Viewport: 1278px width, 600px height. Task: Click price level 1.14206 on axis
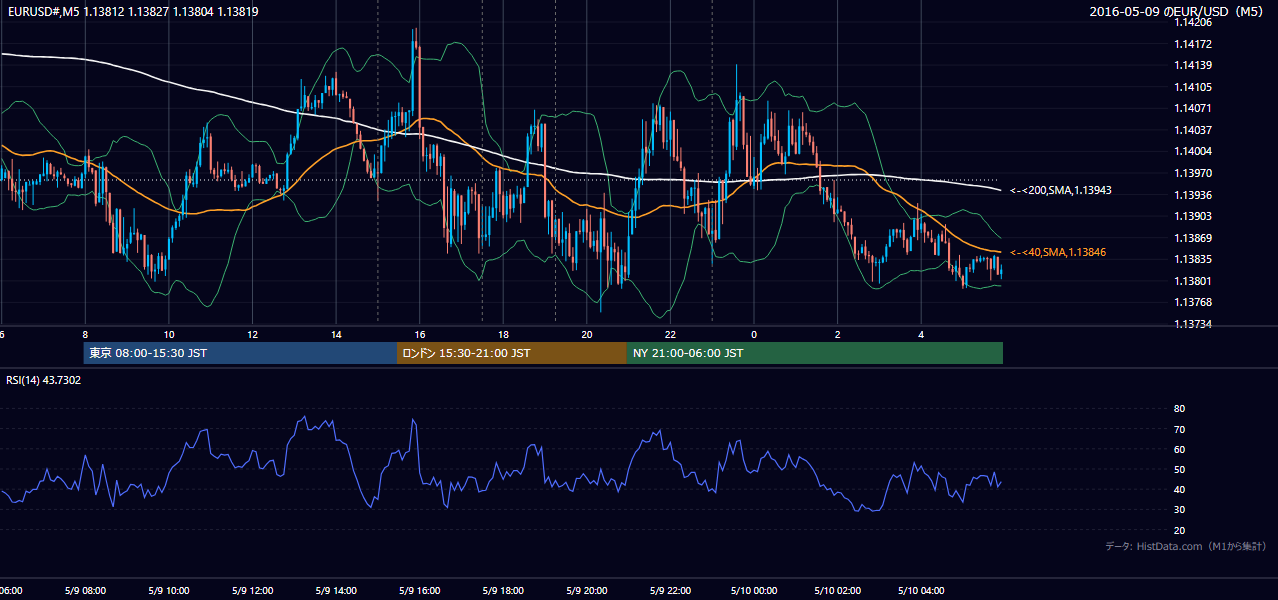point(1191,21)
